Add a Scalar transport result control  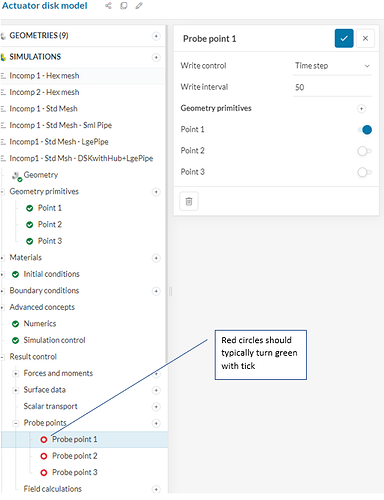[x=156, y=407]
